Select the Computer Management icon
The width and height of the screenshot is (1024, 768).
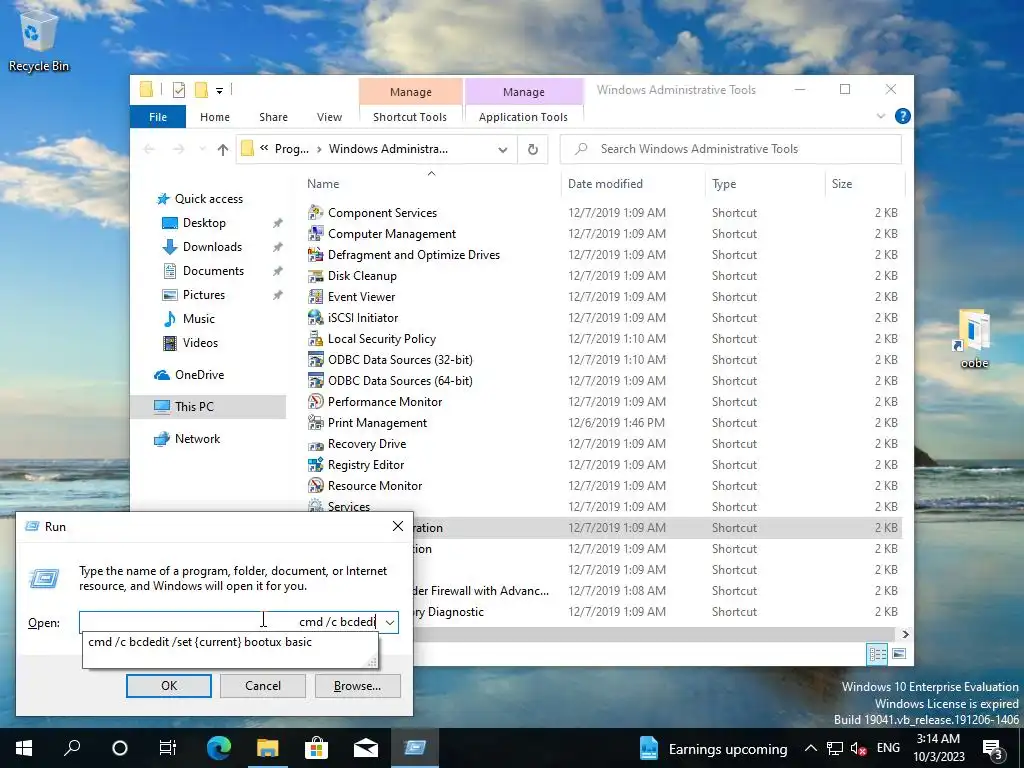[315, 233]
